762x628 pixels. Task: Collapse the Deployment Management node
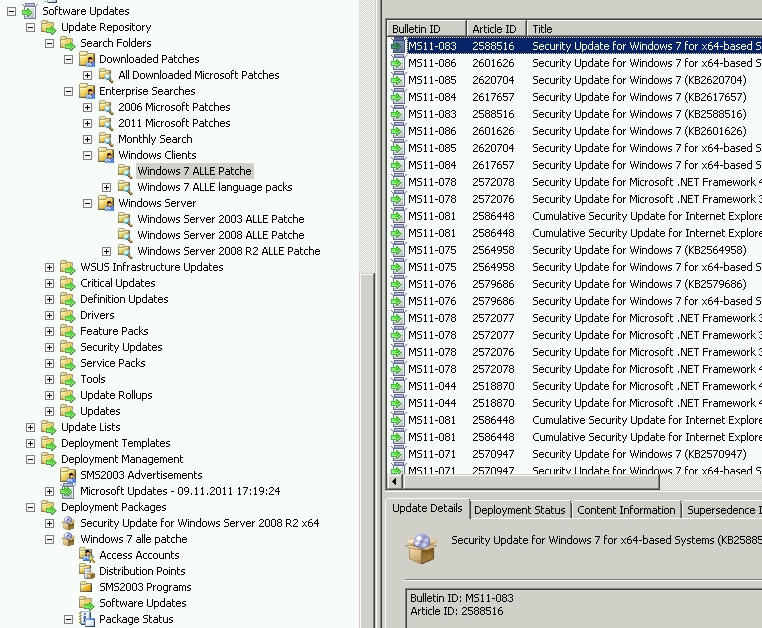click(x=31, y=459)
